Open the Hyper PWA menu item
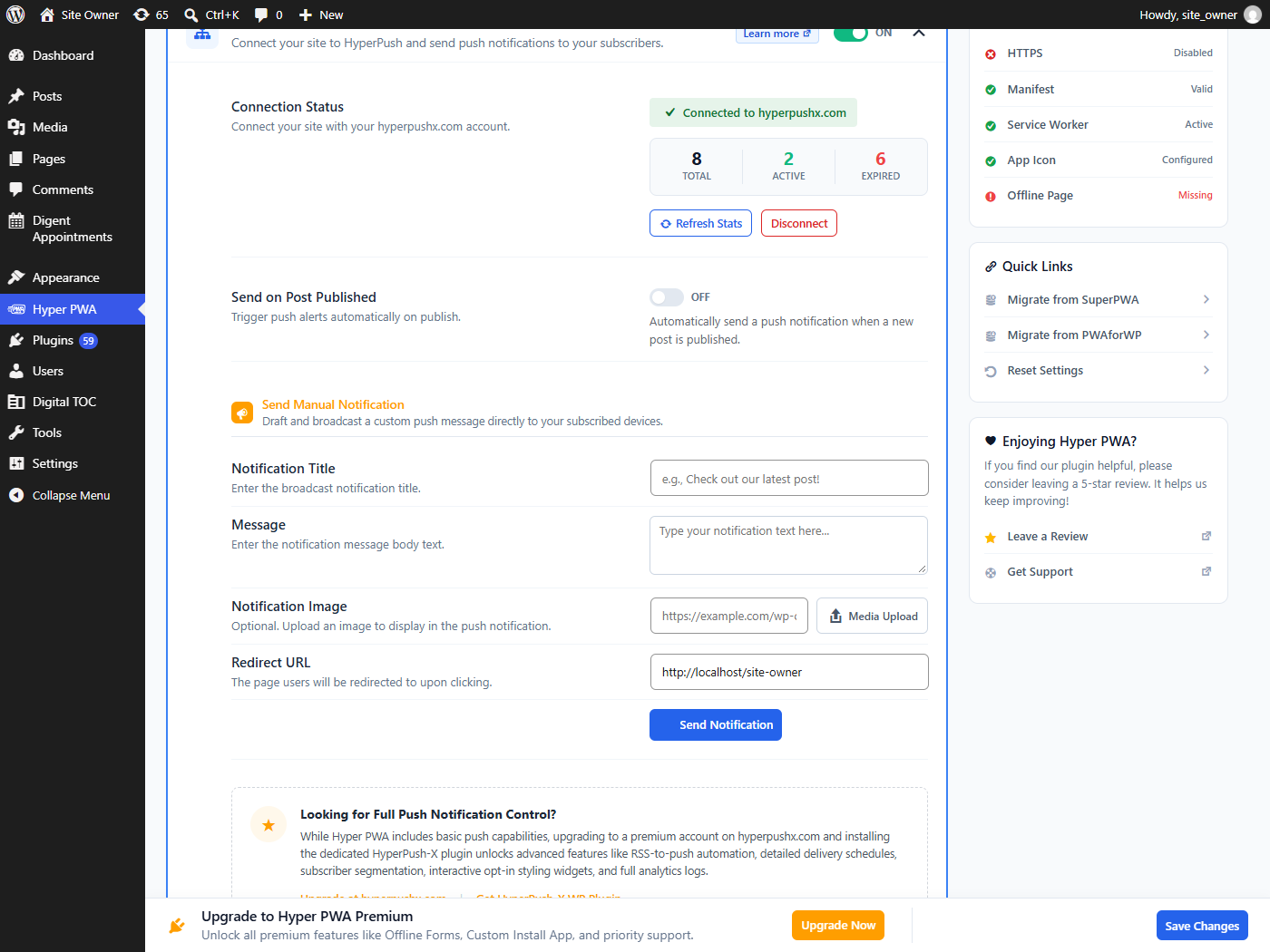 [73, 309]
